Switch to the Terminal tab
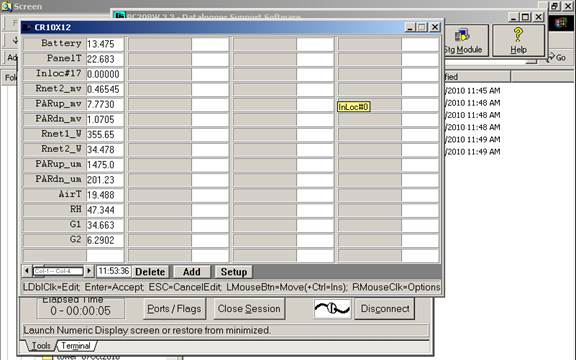Viewport: 576px width, 360px height. (x=76, y=346)
